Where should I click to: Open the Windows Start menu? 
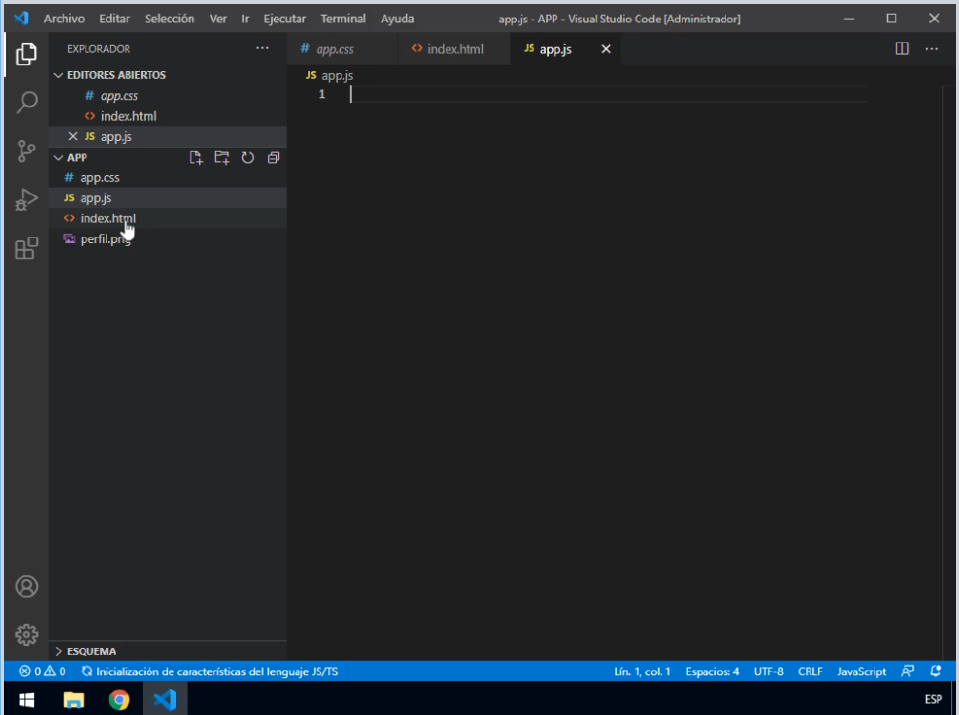(x=26, y=699)
